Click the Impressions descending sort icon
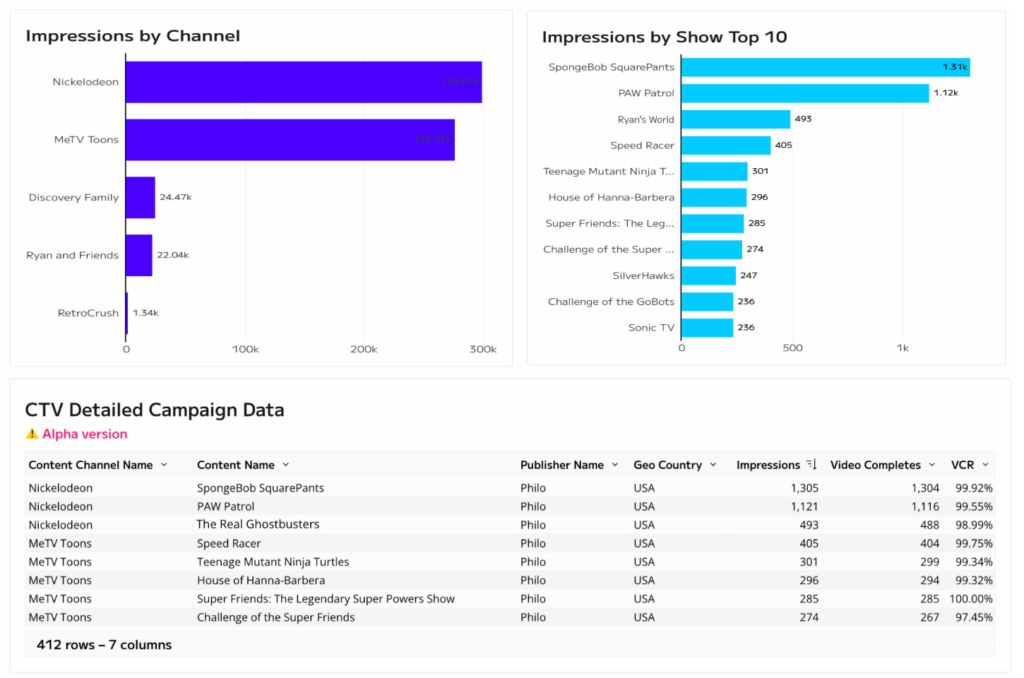Image resolution: width=1024 pixels, height=678 pixels. 812,464
